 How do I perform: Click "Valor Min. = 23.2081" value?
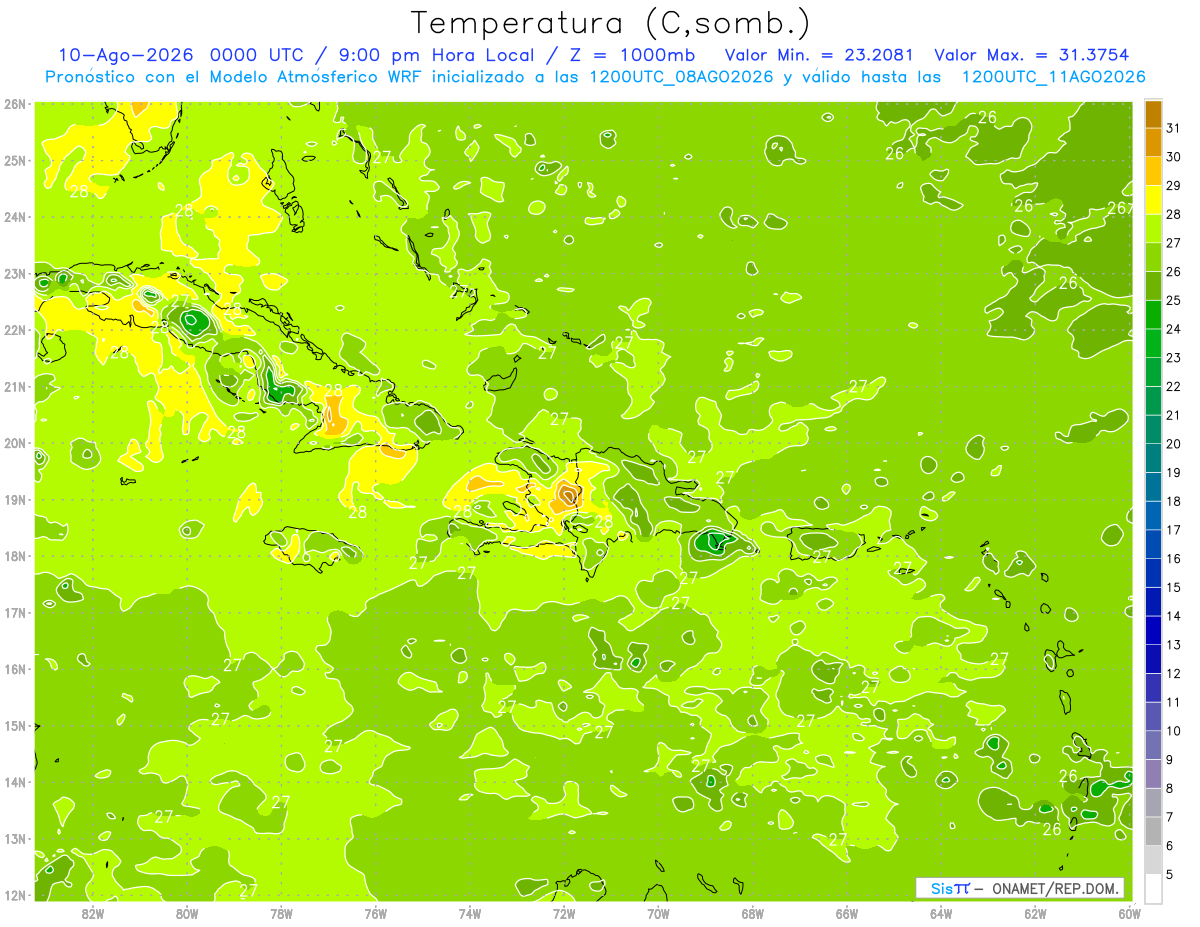819,55
